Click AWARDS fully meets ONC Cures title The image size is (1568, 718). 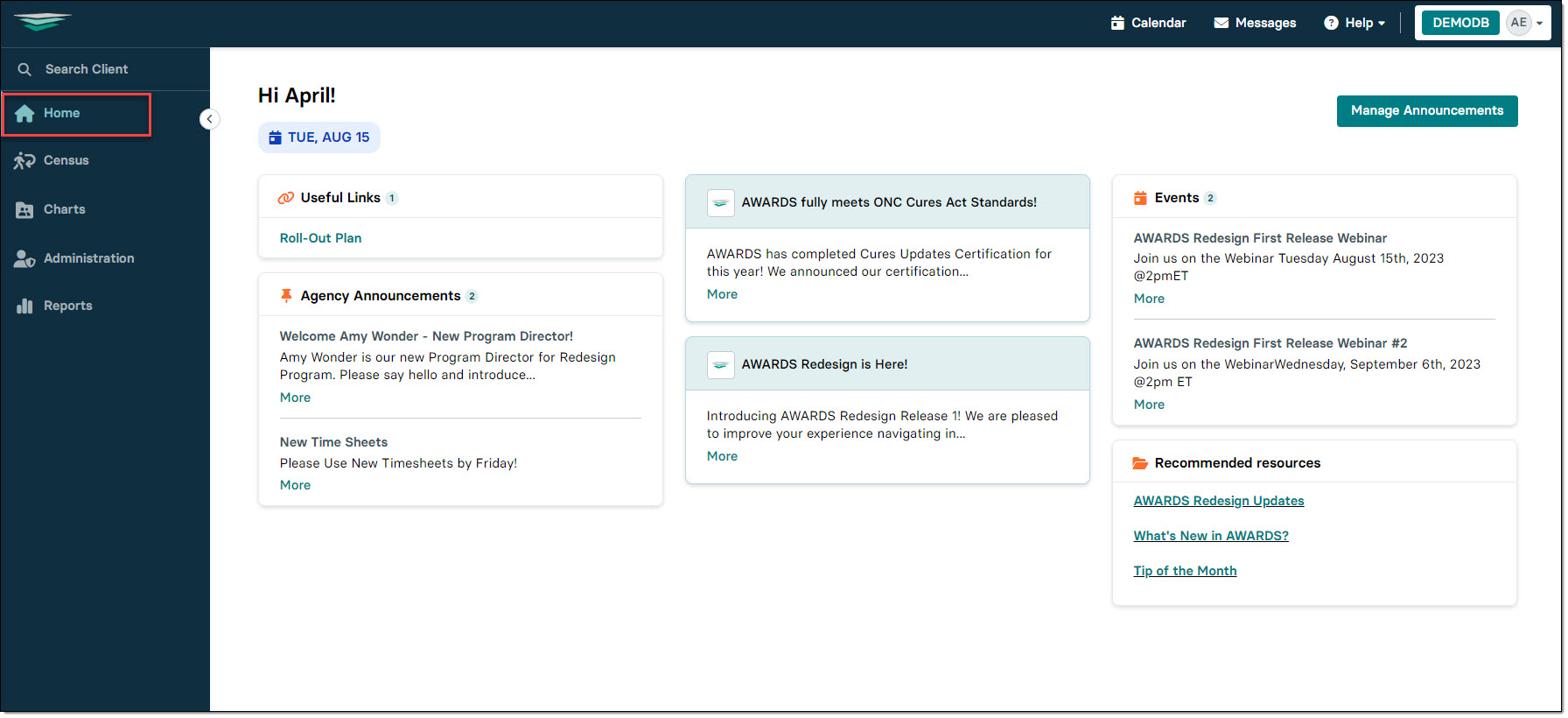889,202
